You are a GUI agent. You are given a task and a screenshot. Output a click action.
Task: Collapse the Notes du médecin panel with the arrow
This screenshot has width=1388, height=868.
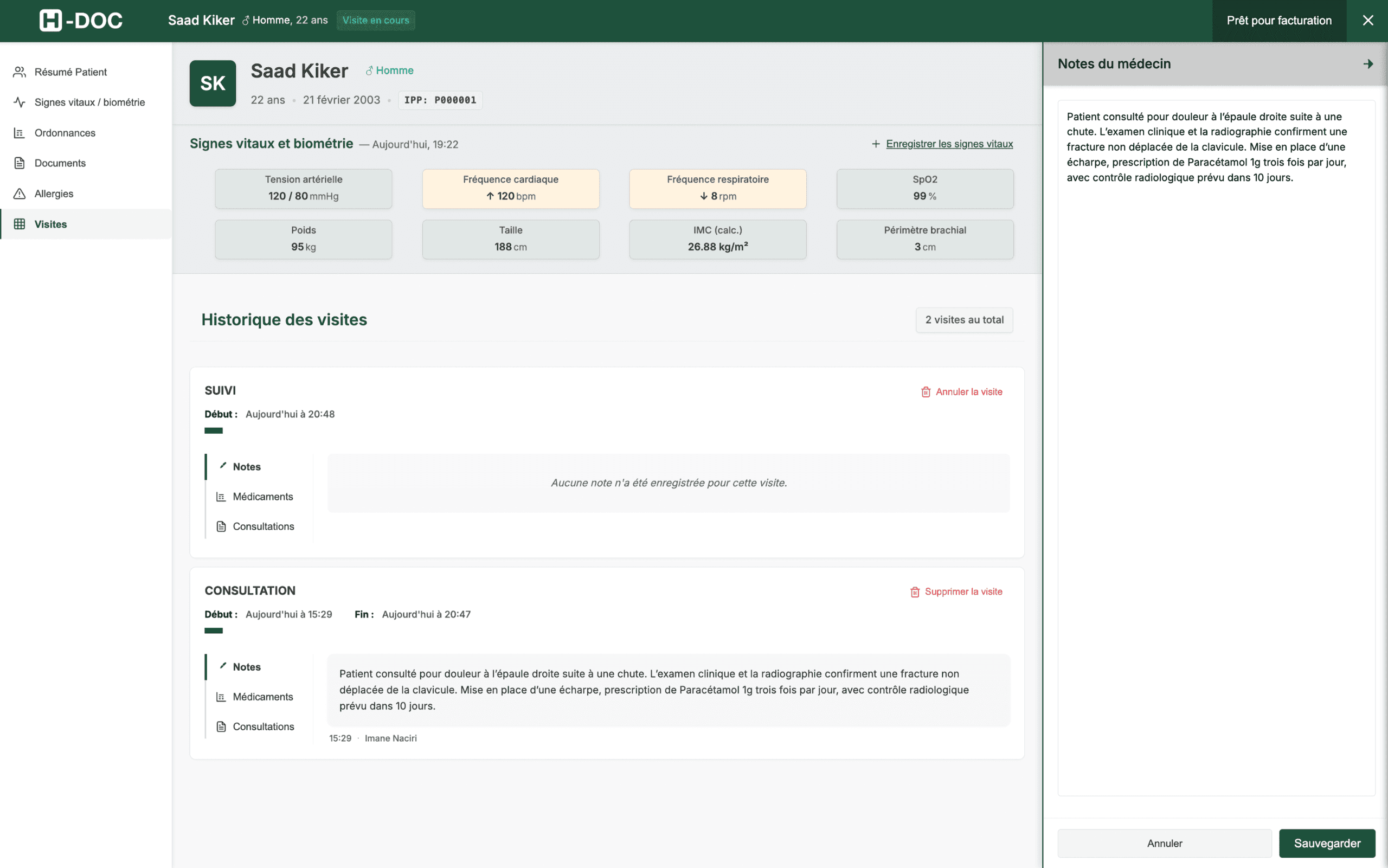point(1368,64)
